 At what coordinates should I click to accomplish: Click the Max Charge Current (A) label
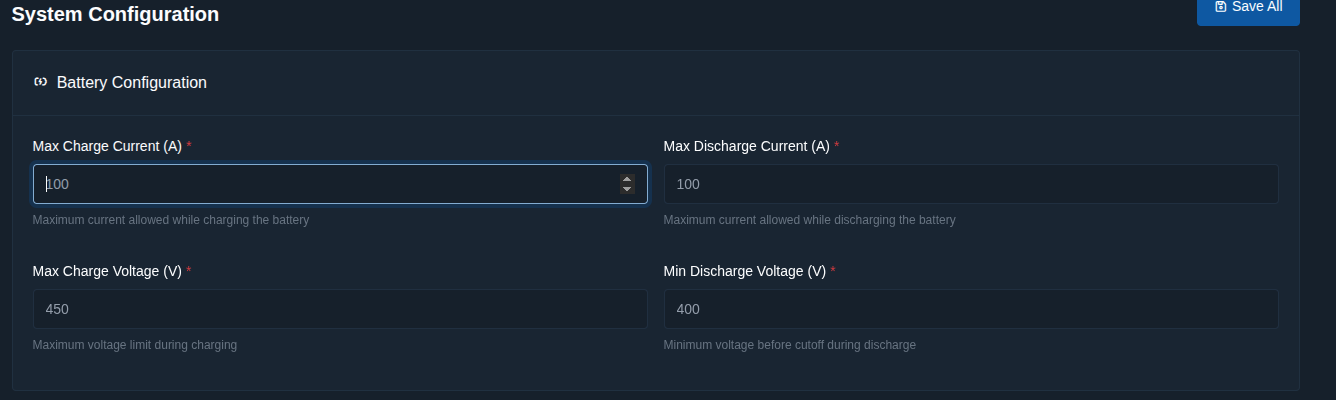click(x=107, y=146)
